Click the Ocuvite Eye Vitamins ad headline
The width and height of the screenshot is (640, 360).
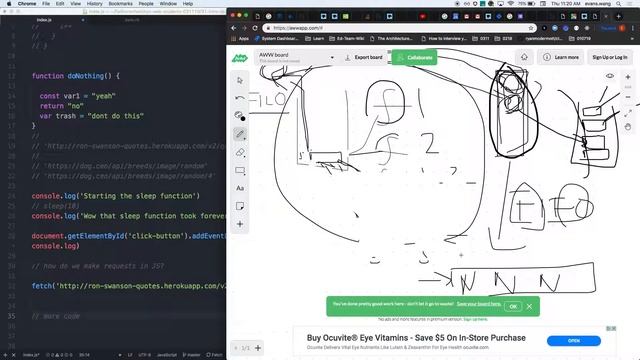416,338
